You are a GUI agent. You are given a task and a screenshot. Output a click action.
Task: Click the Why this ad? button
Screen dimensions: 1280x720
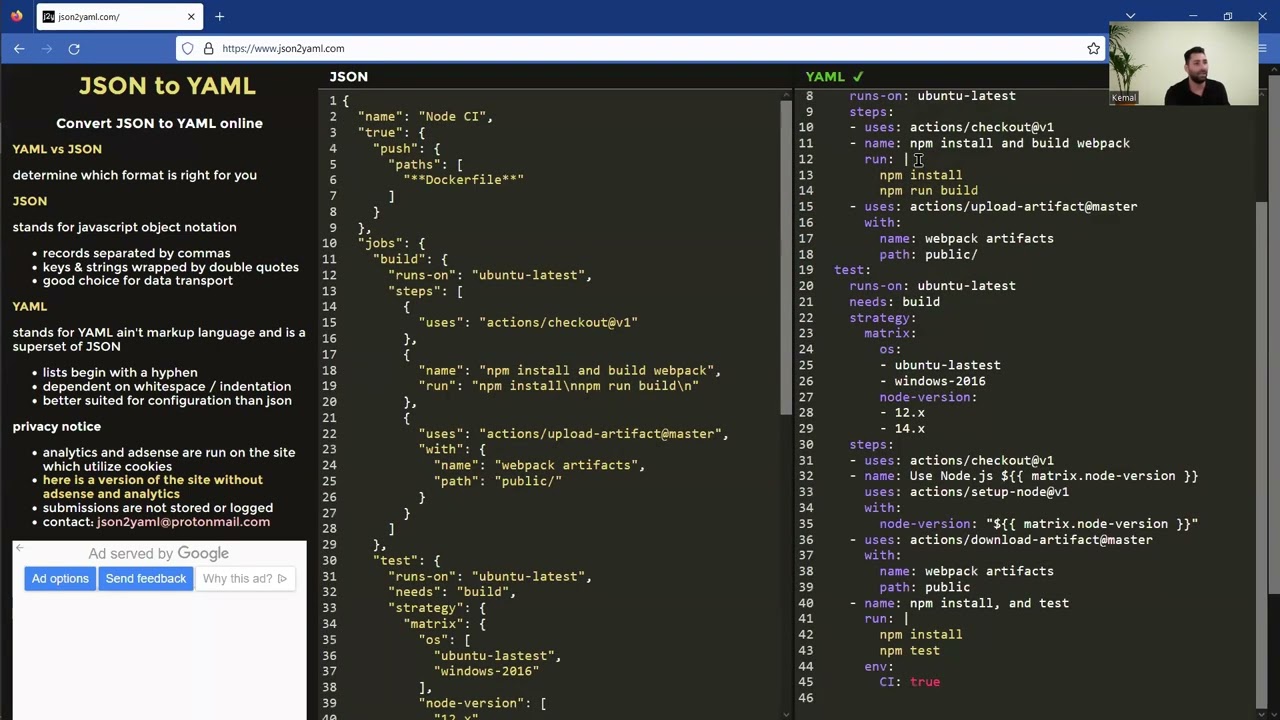pyautogui.click(x=244, y=579)
